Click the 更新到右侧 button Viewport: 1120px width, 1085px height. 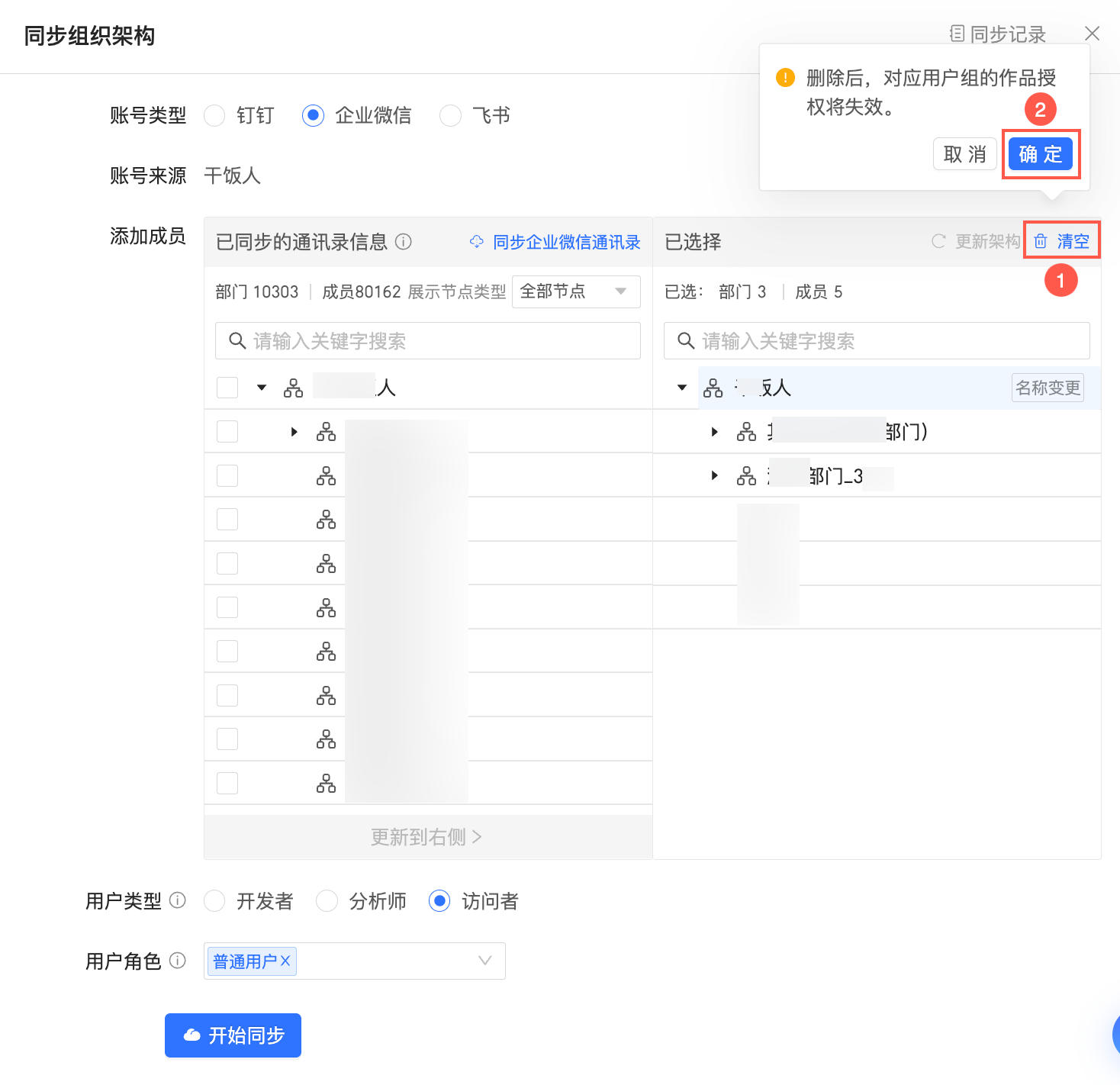click(428, 837)
